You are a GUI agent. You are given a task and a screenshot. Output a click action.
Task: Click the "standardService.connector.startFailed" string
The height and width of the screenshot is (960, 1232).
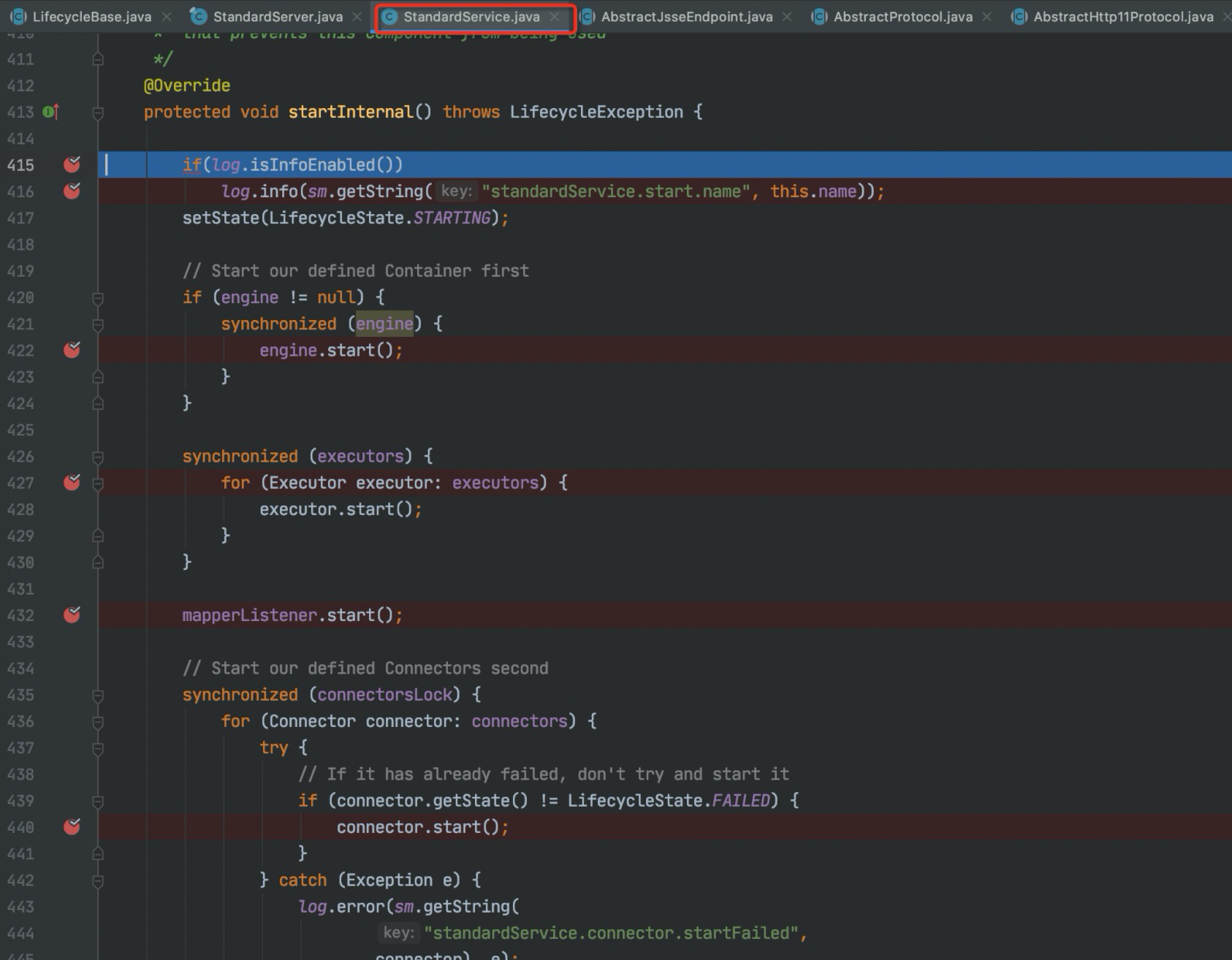click(611, 933)
